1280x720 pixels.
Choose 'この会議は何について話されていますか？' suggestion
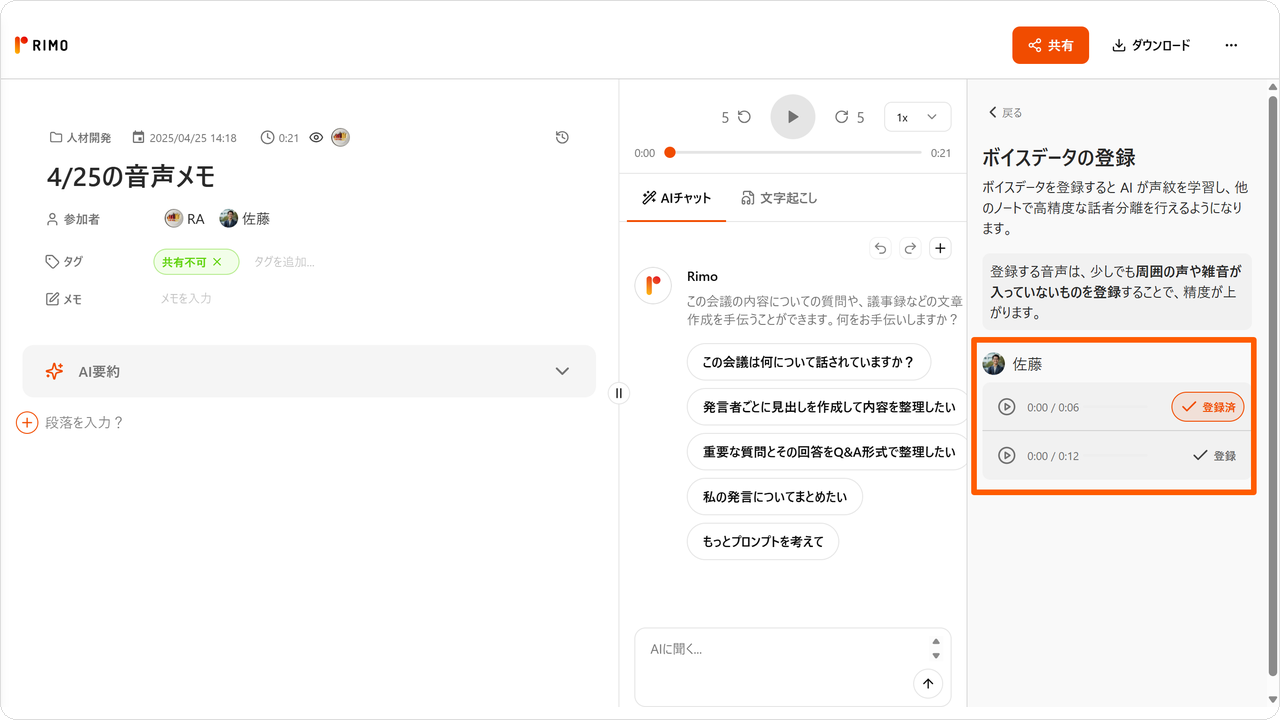pos(809,362)
